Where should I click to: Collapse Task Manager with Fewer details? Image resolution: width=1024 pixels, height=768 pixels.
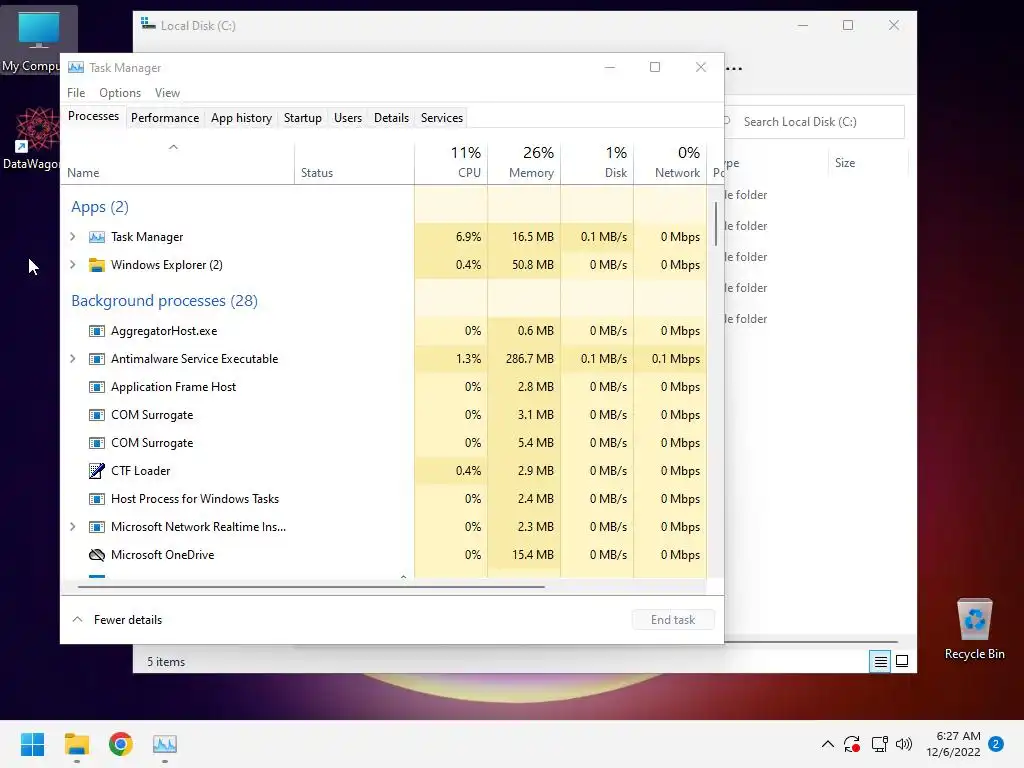(118, 620)
